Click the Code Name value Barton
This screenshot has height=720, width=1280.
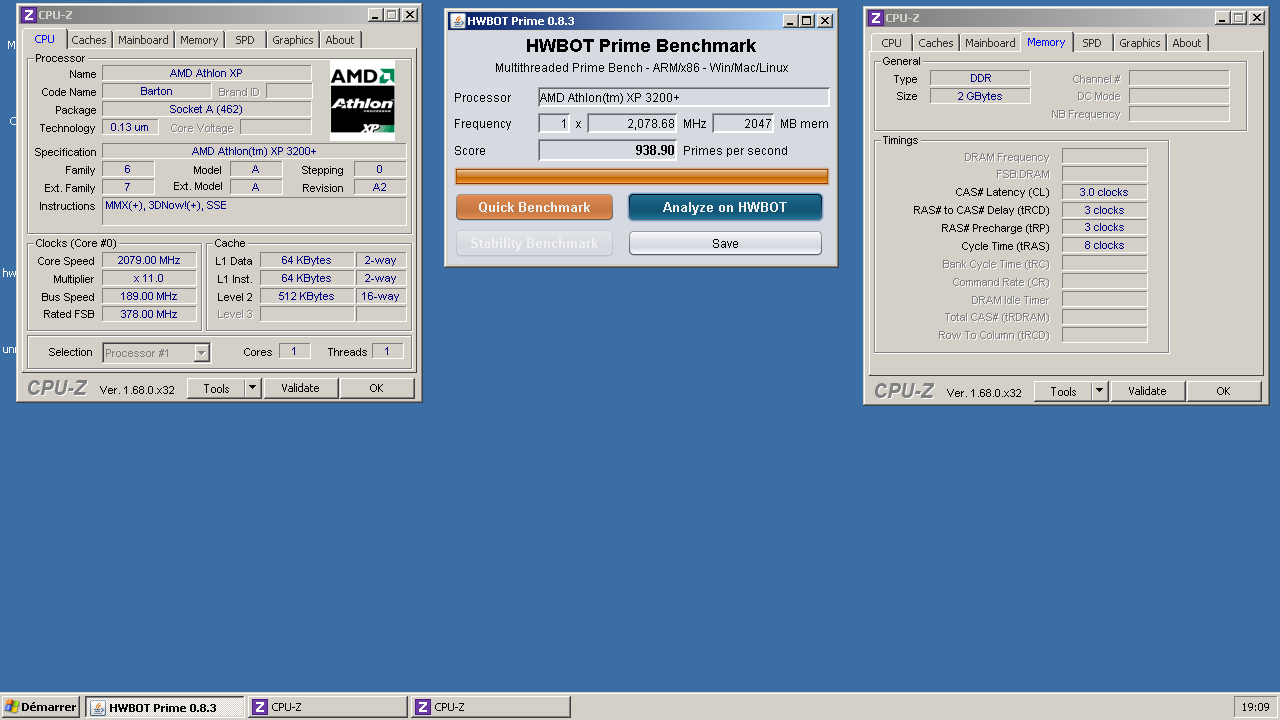click(156, 91)
